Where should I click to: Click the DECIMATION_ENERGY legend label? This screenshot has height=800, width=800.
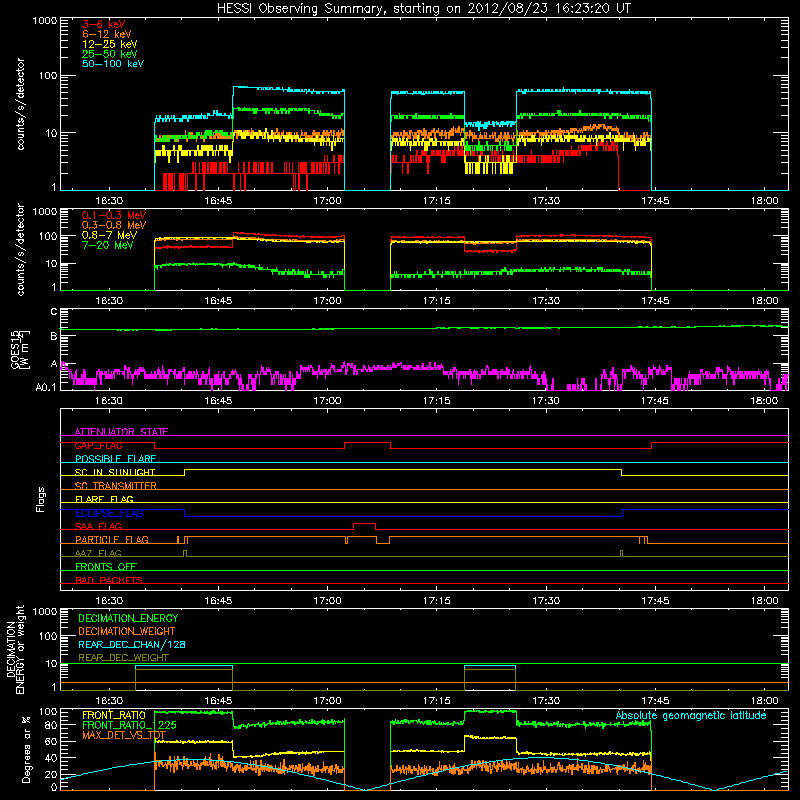tap(128, 618)
